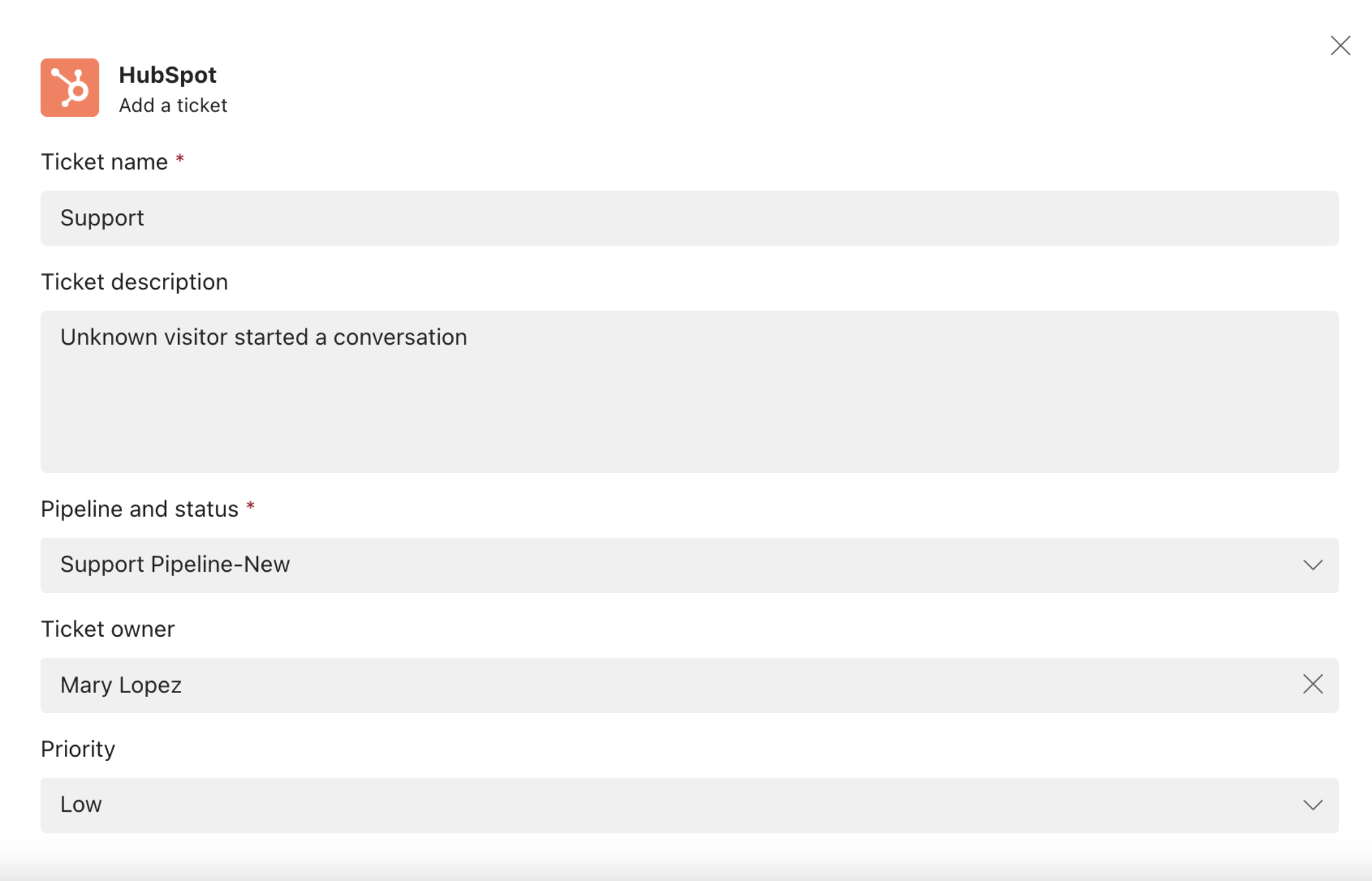Click the Ticket name input showing Support
Screen dimensions: 1372x881
[x=687, y=218]
